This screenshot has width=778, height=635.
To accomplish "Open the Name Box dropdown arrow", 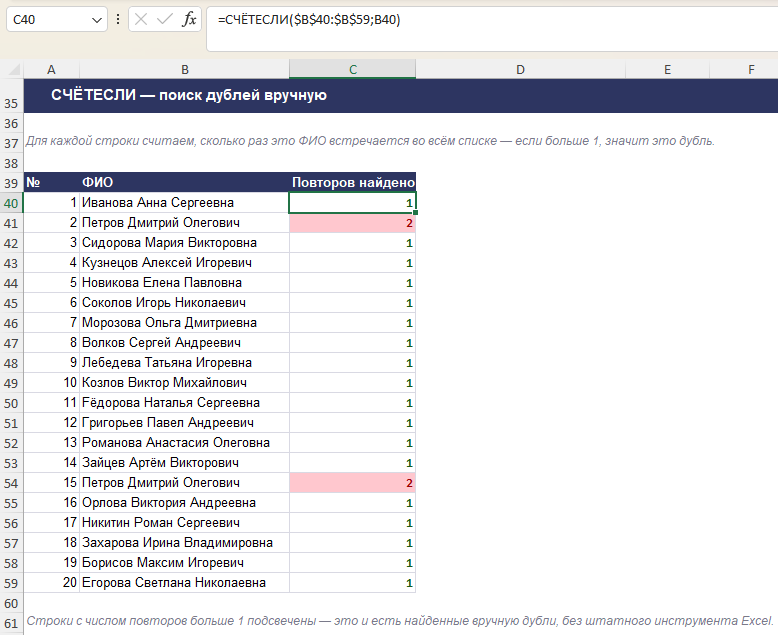I will pos(97,20).
